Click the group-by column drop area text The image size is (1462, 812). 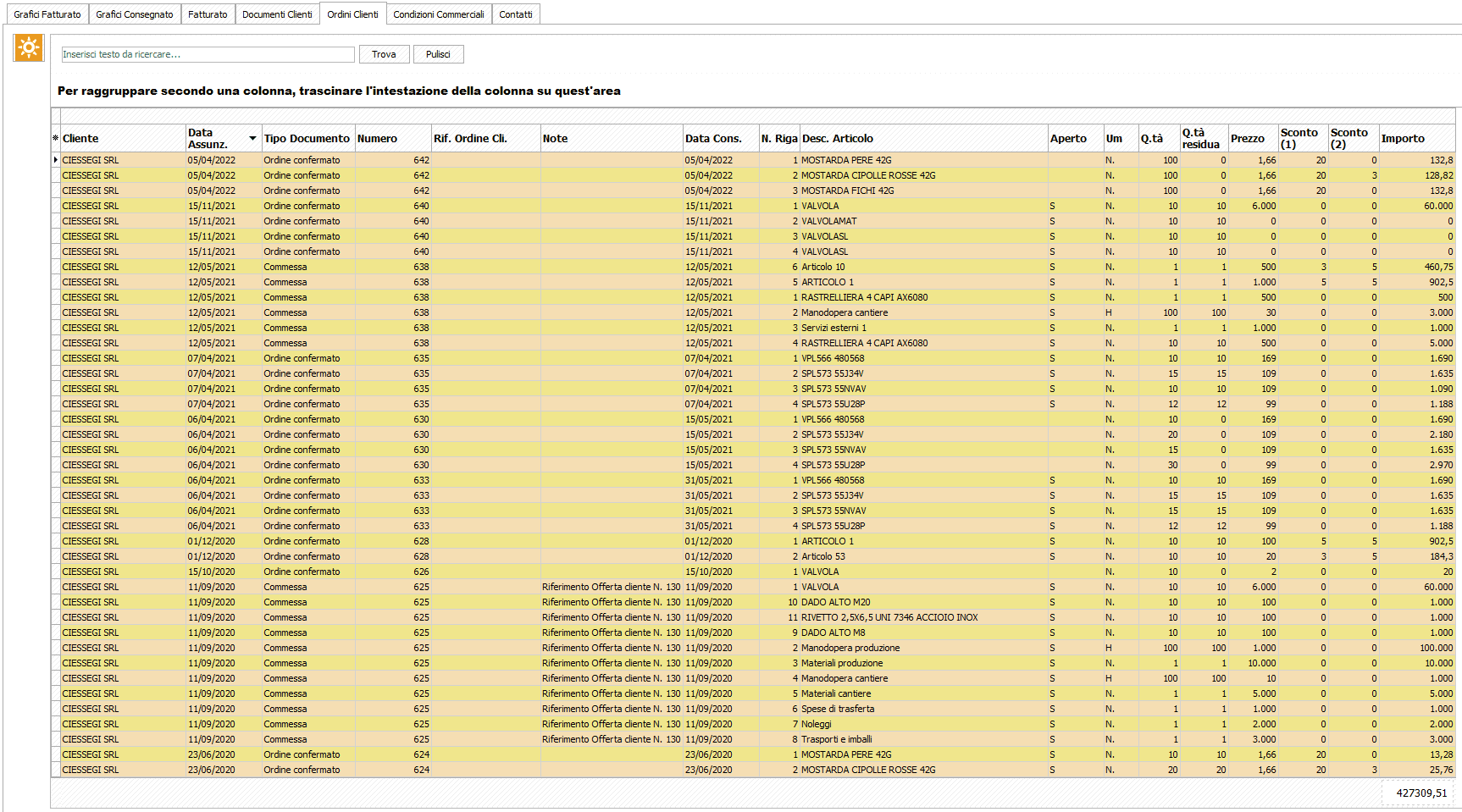pyautogui.click(x=339, y=91)
